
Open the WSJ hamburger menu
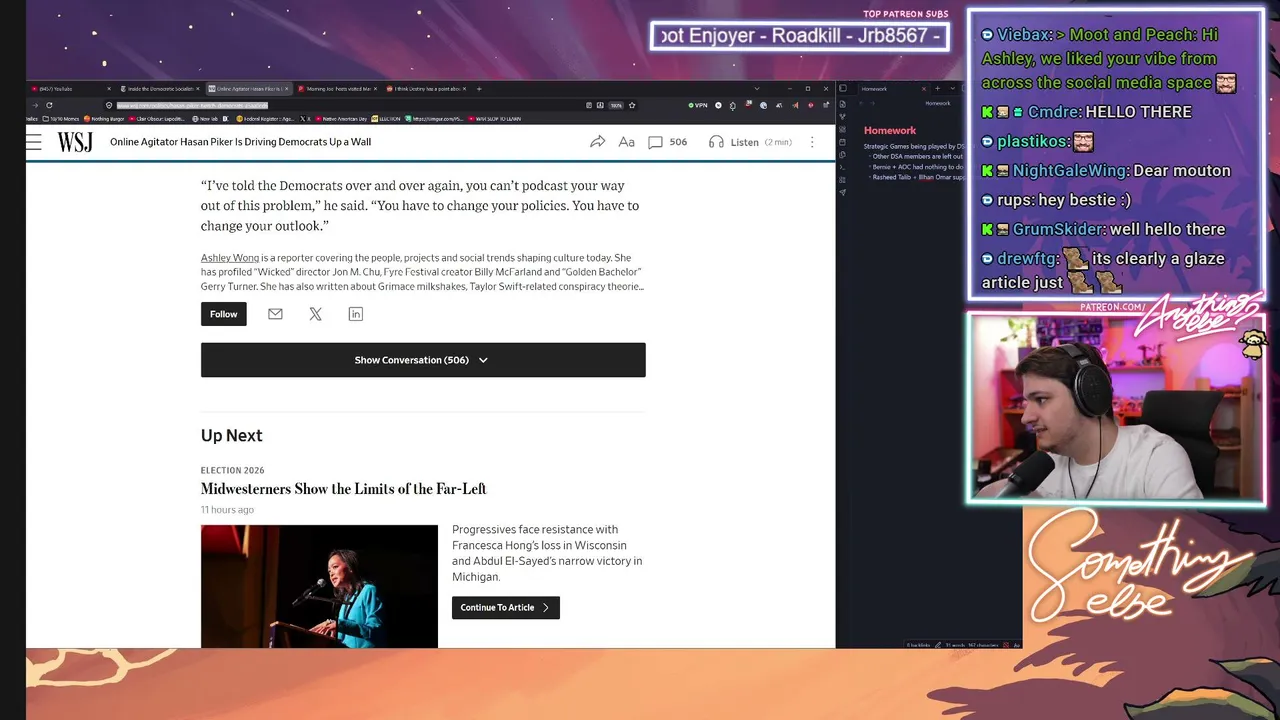click(x=35, y=142)
